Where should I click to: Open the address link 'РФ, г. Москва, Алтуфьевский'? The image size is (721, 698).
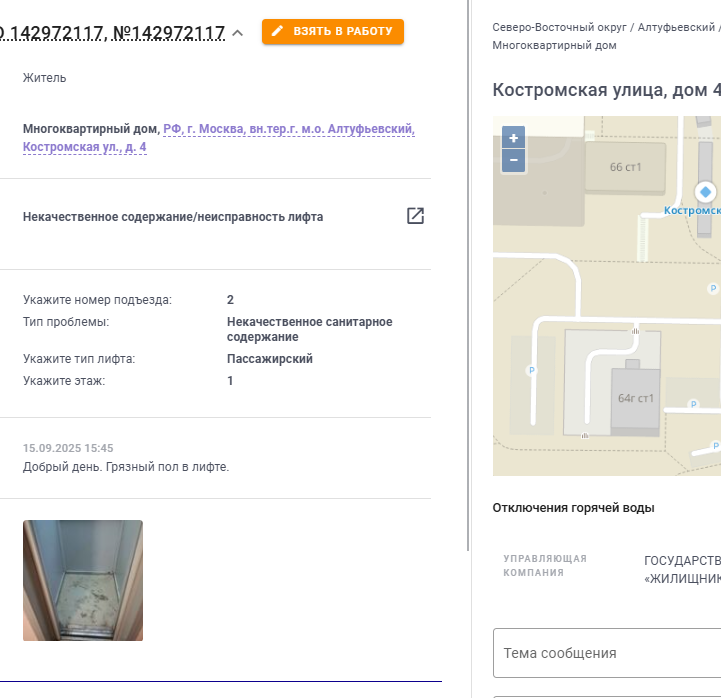pos(219,138)
